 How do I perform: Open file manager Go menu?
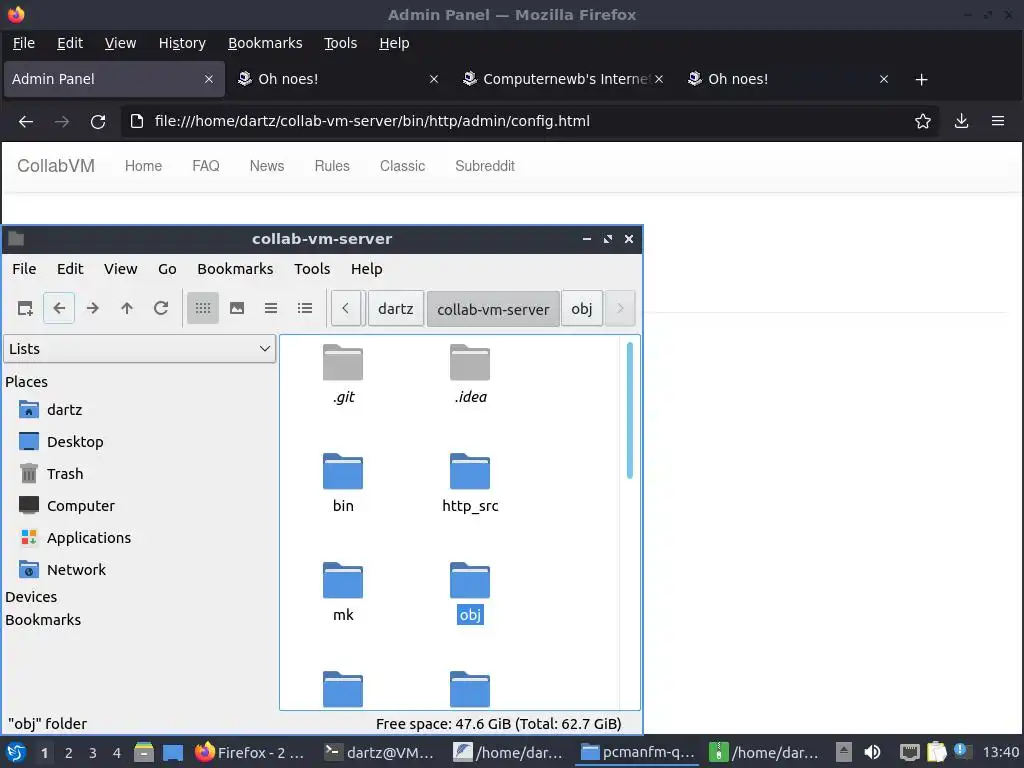tap(167, 269)
